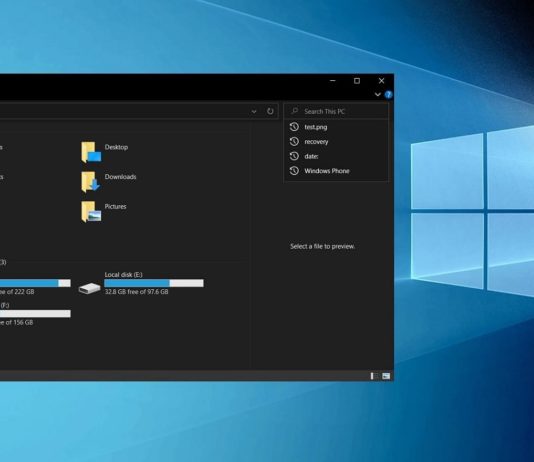
Task: Click 'Select a file to preview.' text
Action: (323, 246)
